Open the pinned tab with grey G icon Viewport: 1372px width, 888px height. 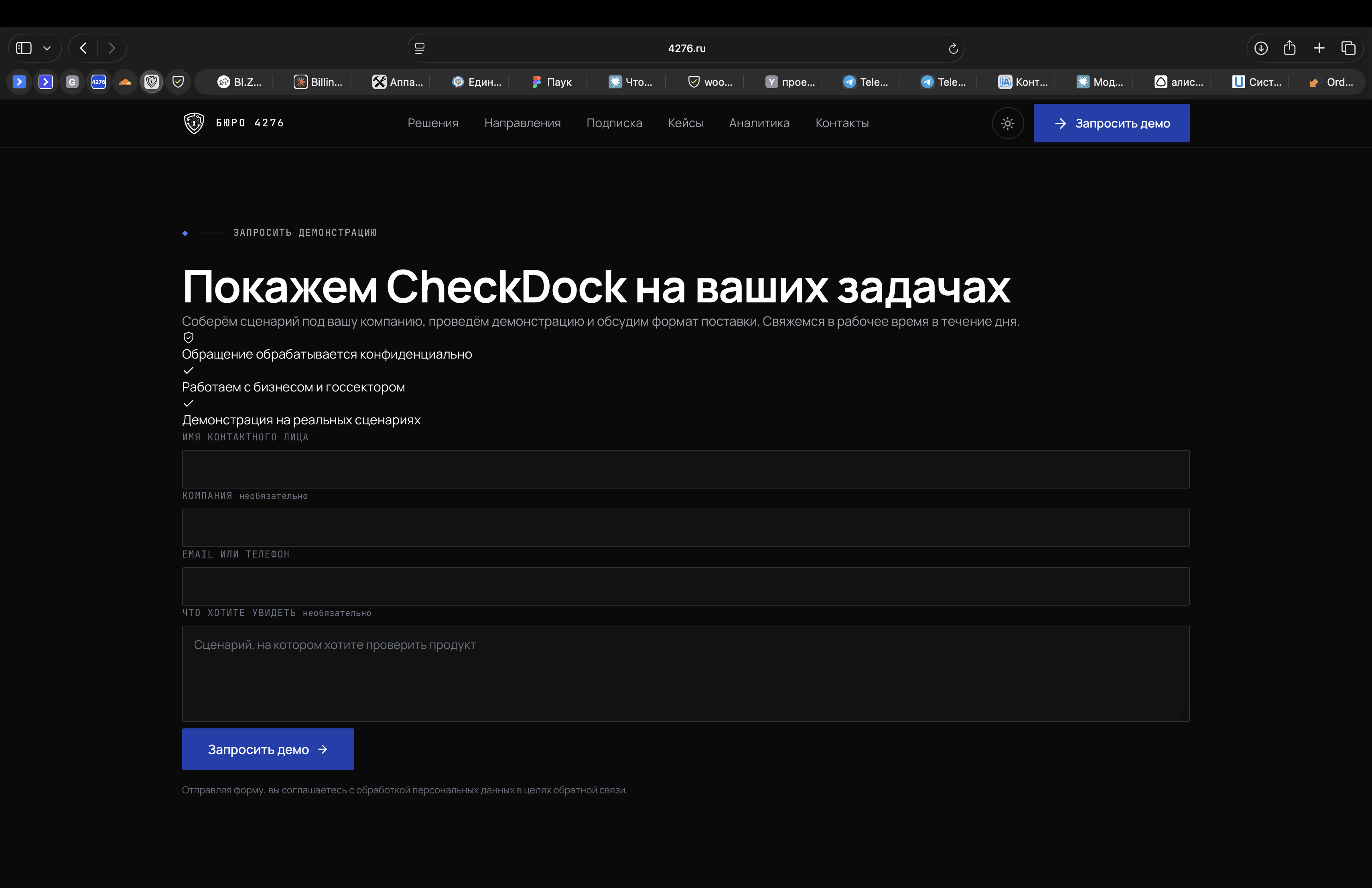(72, 82)
